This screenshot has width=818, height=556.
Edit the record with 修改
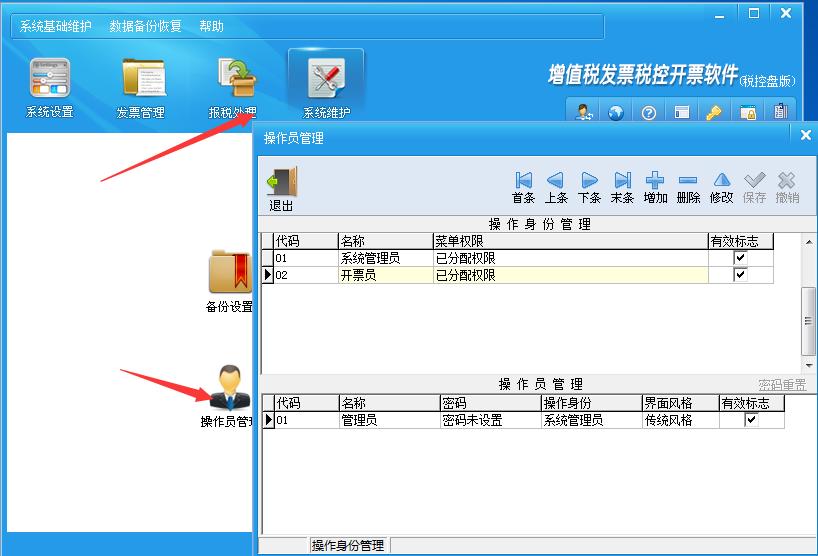tap(721, 187)
